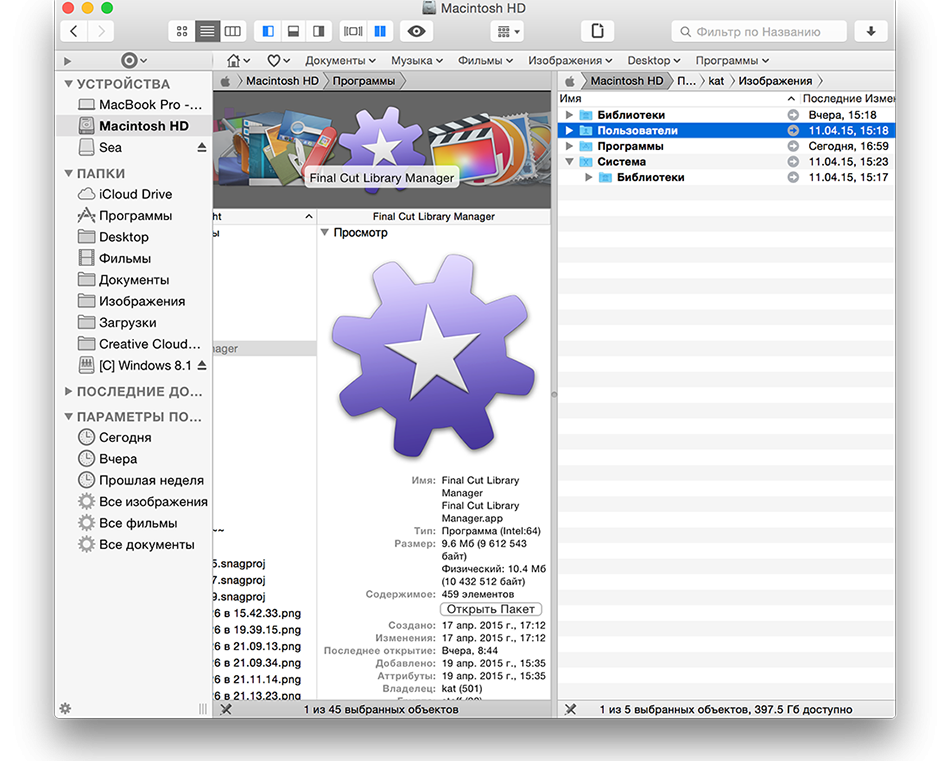Focus the Фильтр по Названию search field

pos(759,32)
